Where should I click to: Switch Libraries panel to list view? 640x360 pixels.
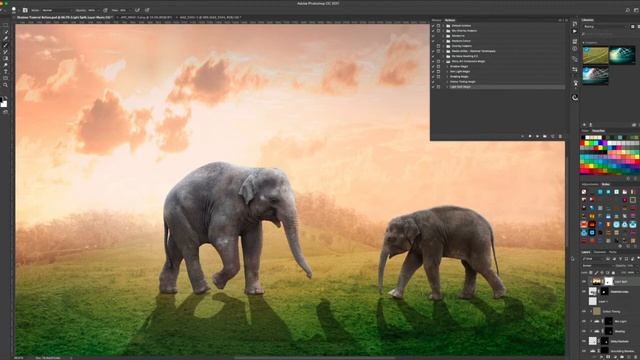[x=638, y=27]
